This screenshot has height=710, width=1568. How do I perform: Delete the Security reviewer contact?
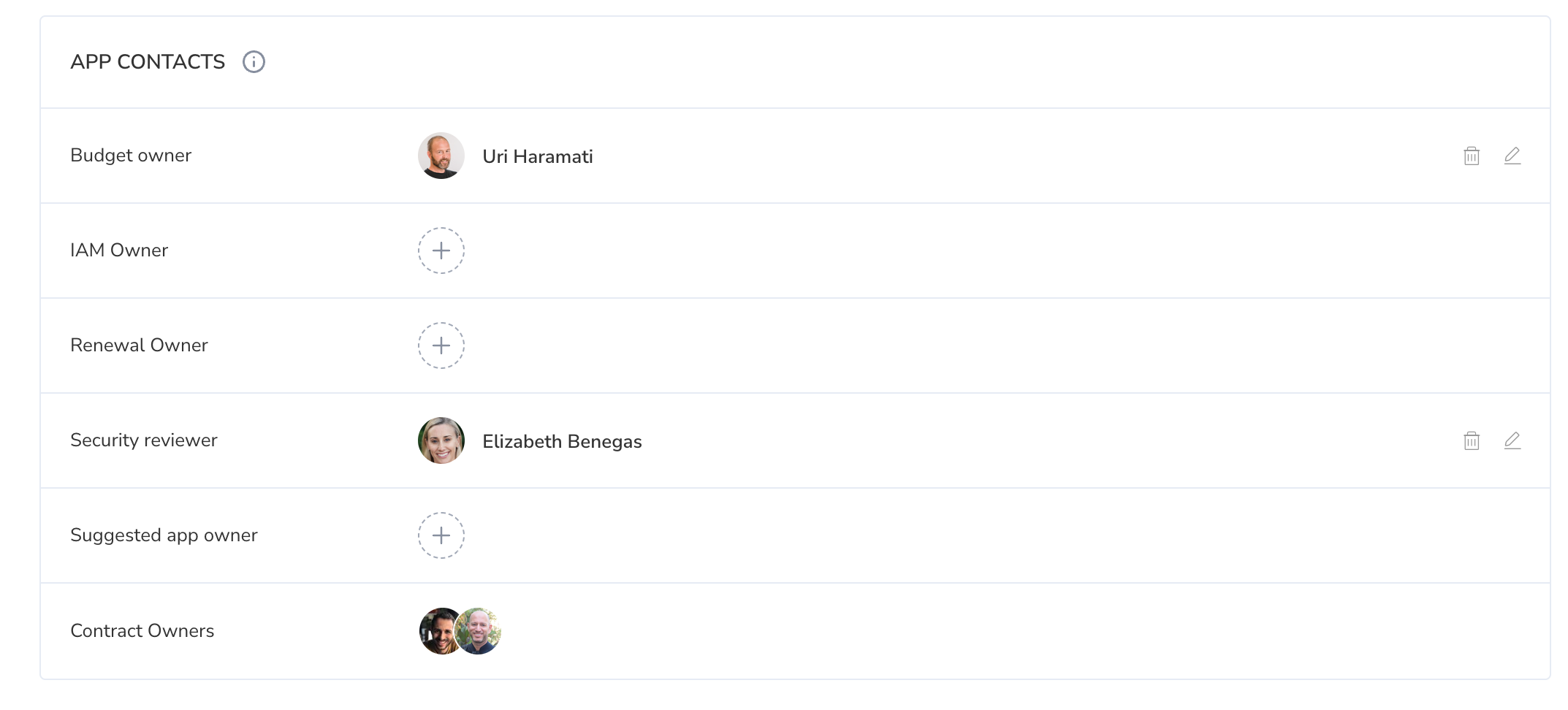point(1472,440)
